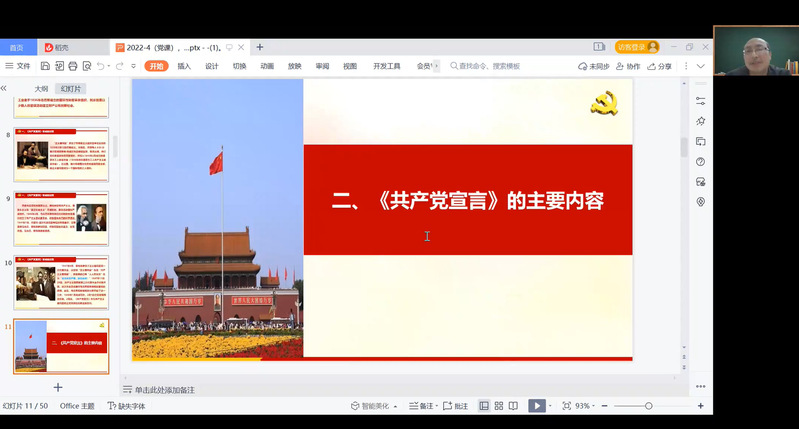Image resolution: width=799 pixels, height=429 pixels.
Task: Open the 插入 ribbon tab
Action: [x=184, y=66]
